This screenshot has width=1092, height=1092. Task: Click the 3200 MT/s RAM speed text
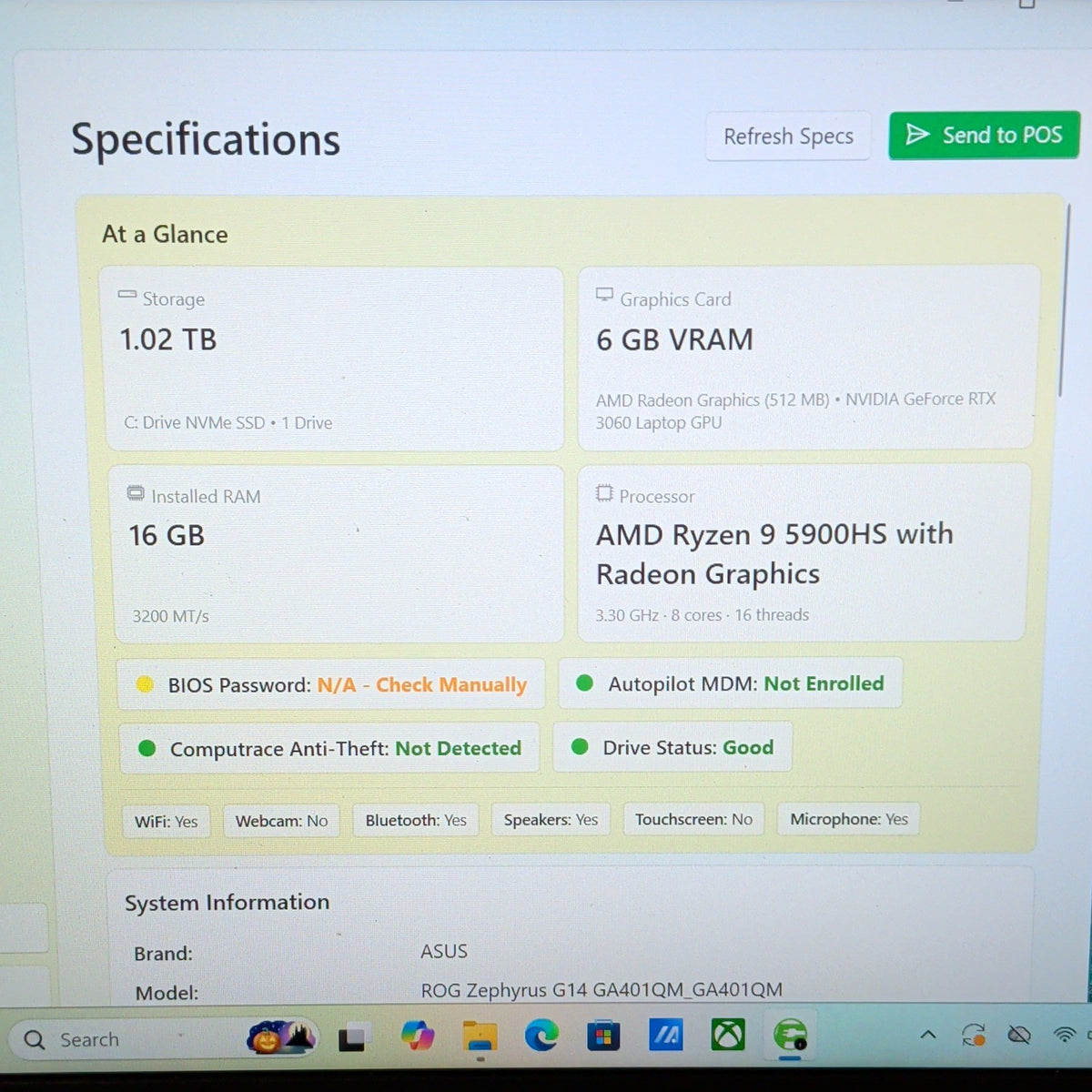170,616
